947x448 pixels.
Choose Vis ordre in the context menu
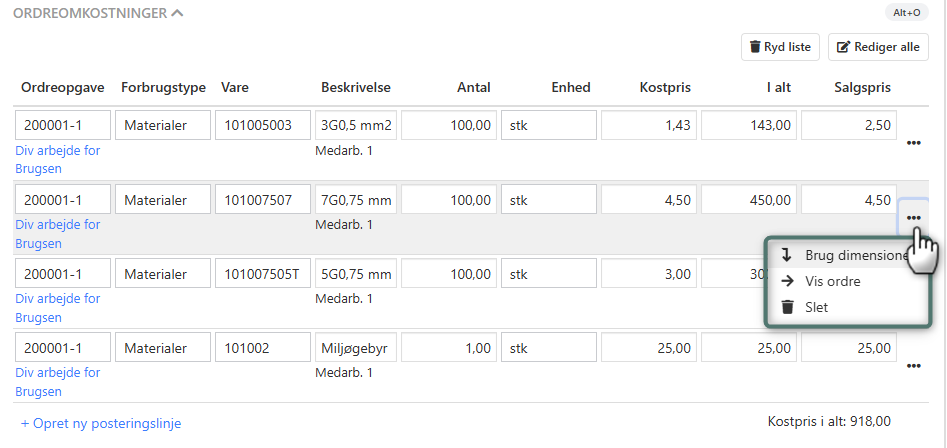(832, 281)
